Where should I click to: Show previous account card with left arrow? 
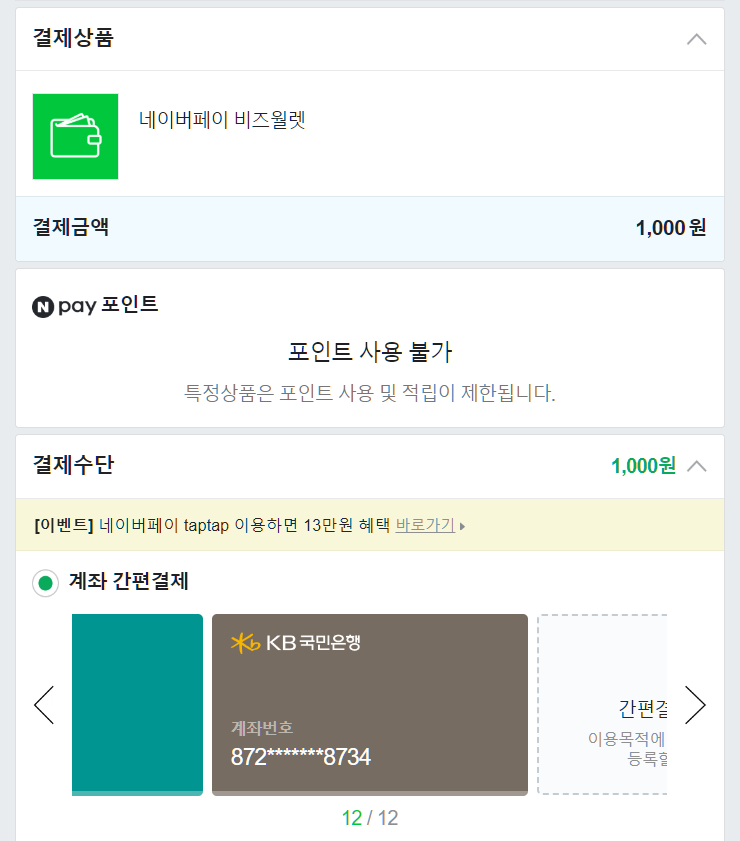[x=44, y=705]
